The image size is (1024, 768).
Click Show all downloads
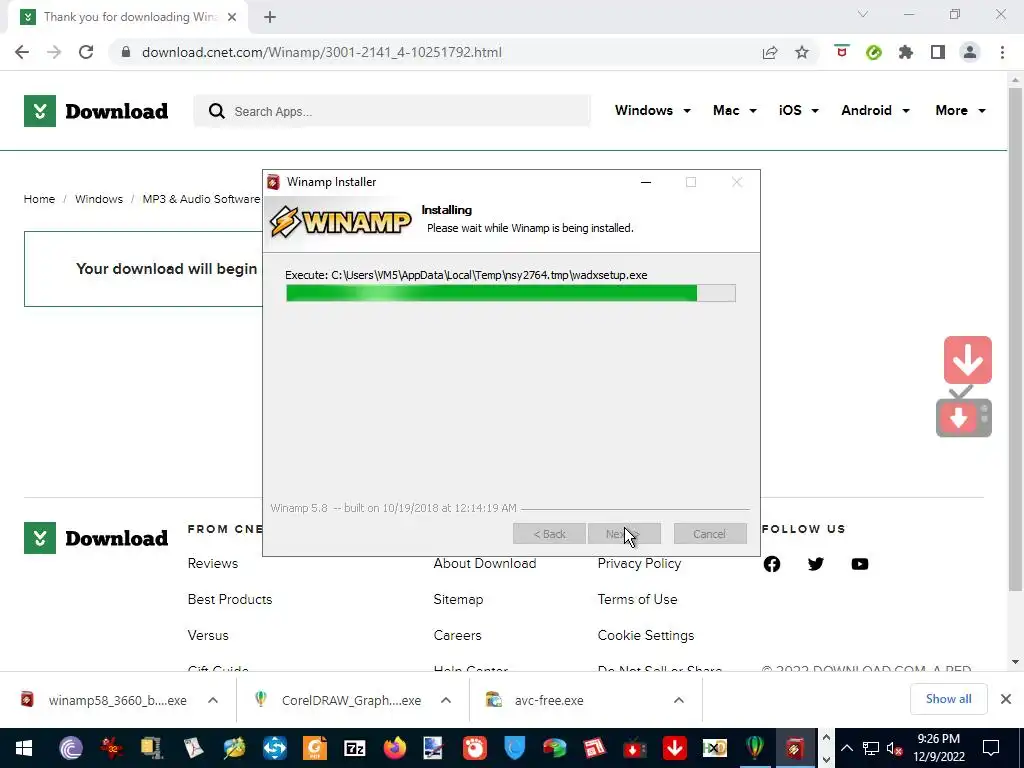click(948, 699)
